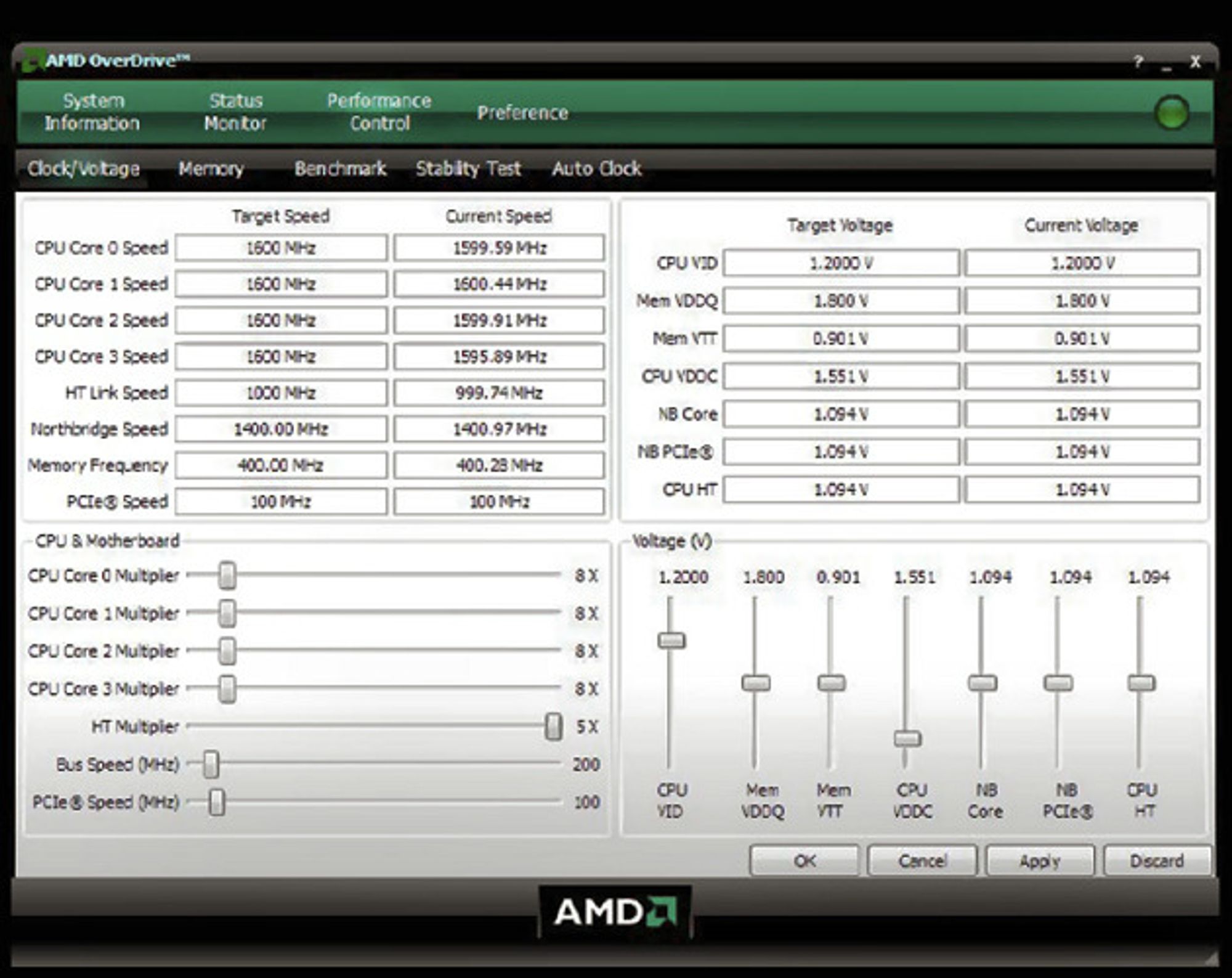Adjust the CPU Core 2 Multiplier slider

(227, 651)
